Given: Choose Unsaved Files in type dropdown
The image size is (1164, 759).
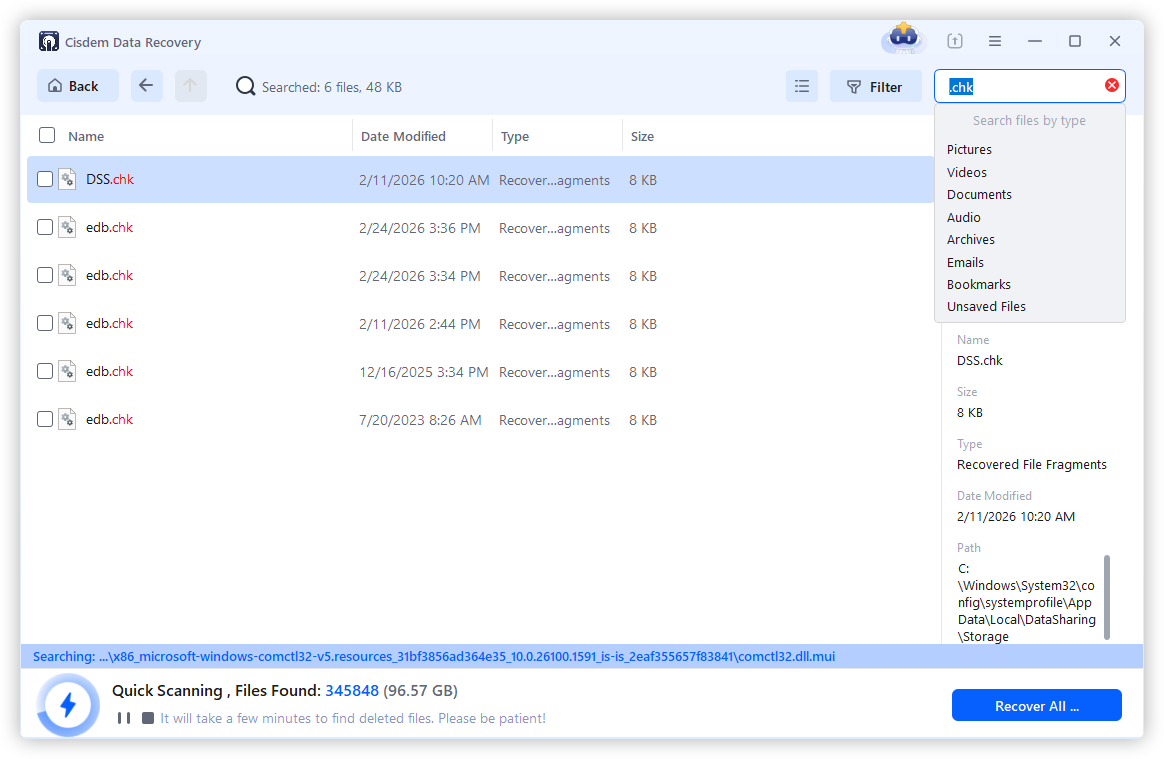Looking at the screenshot, I should coord(986,307).
